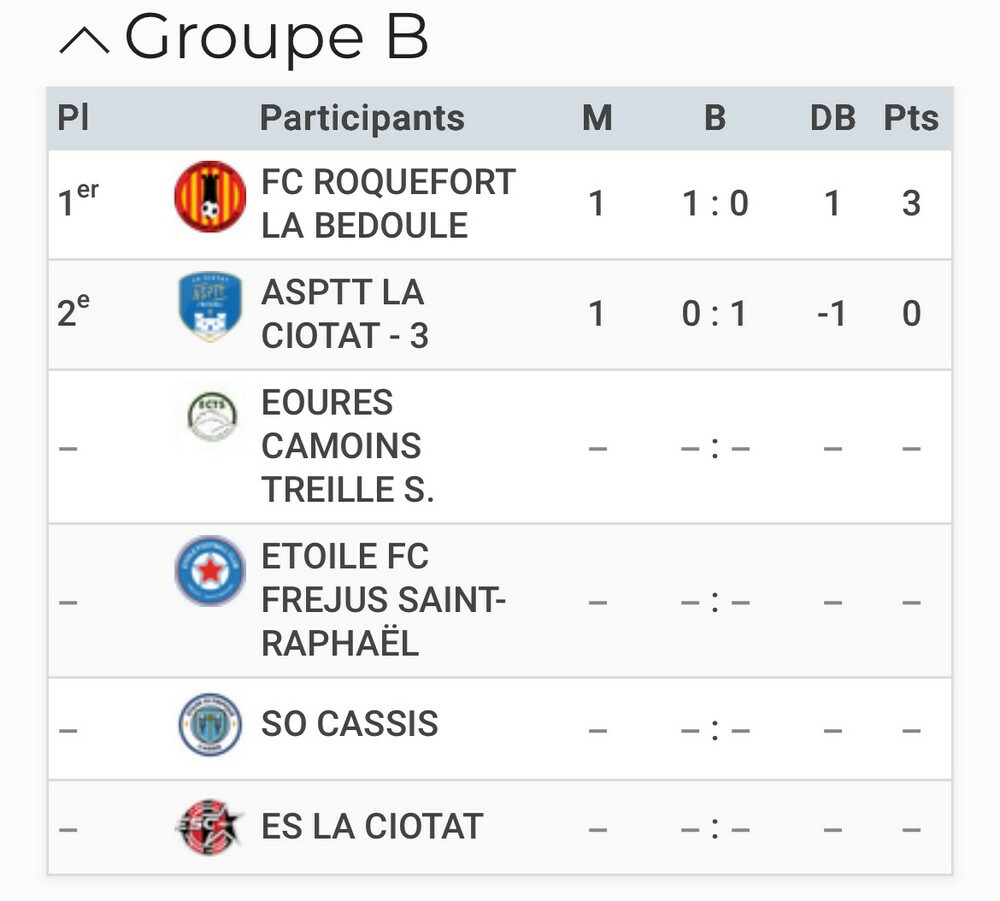The height and width of the screenshot is (901, 1000).
Task: Open FC ROQUEFORT LA BEDOULE team name
Action: pyautogui.click(x=388, y=204)
